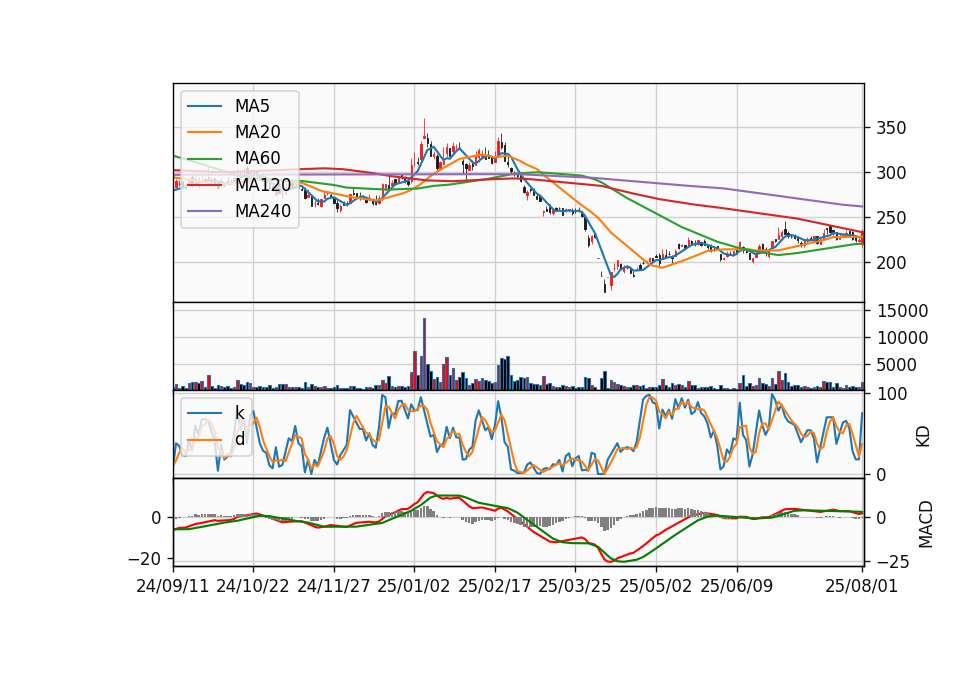Click the 250 price axis label

(891, 218)
